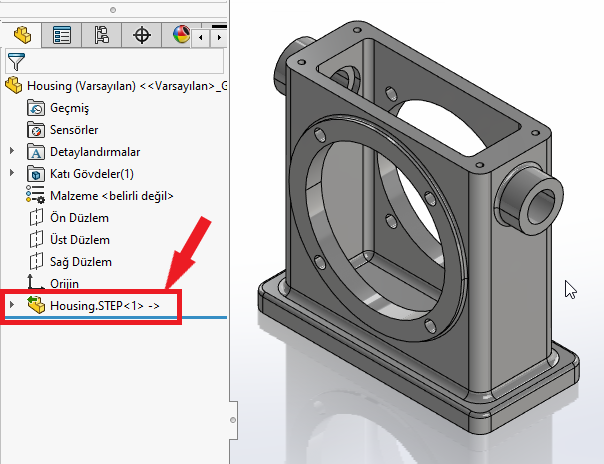Open the ConfigurationManager tab
The height and width of the screenshot is (464, 604).
[101, 36]
